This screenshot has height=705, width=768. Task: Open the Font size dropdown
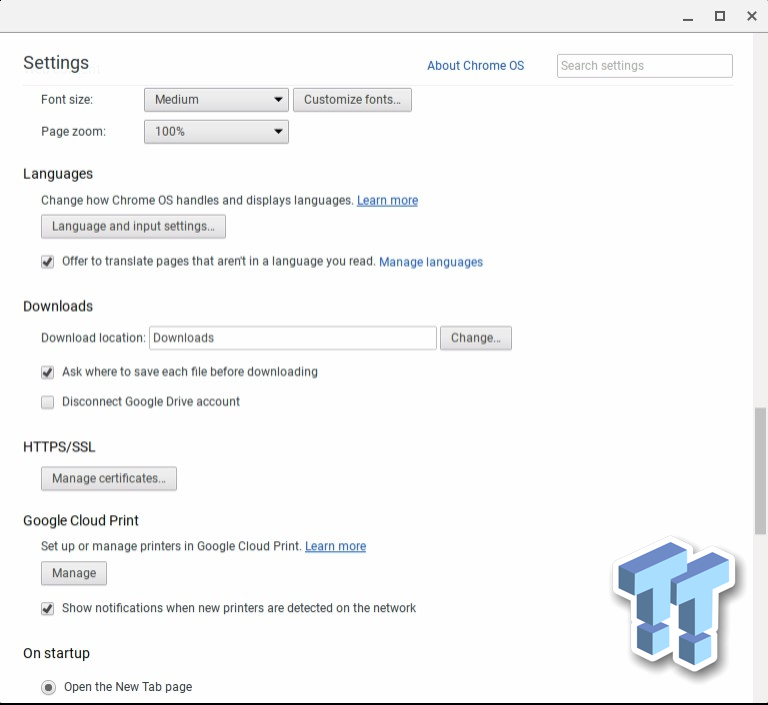tap(216, 100)
